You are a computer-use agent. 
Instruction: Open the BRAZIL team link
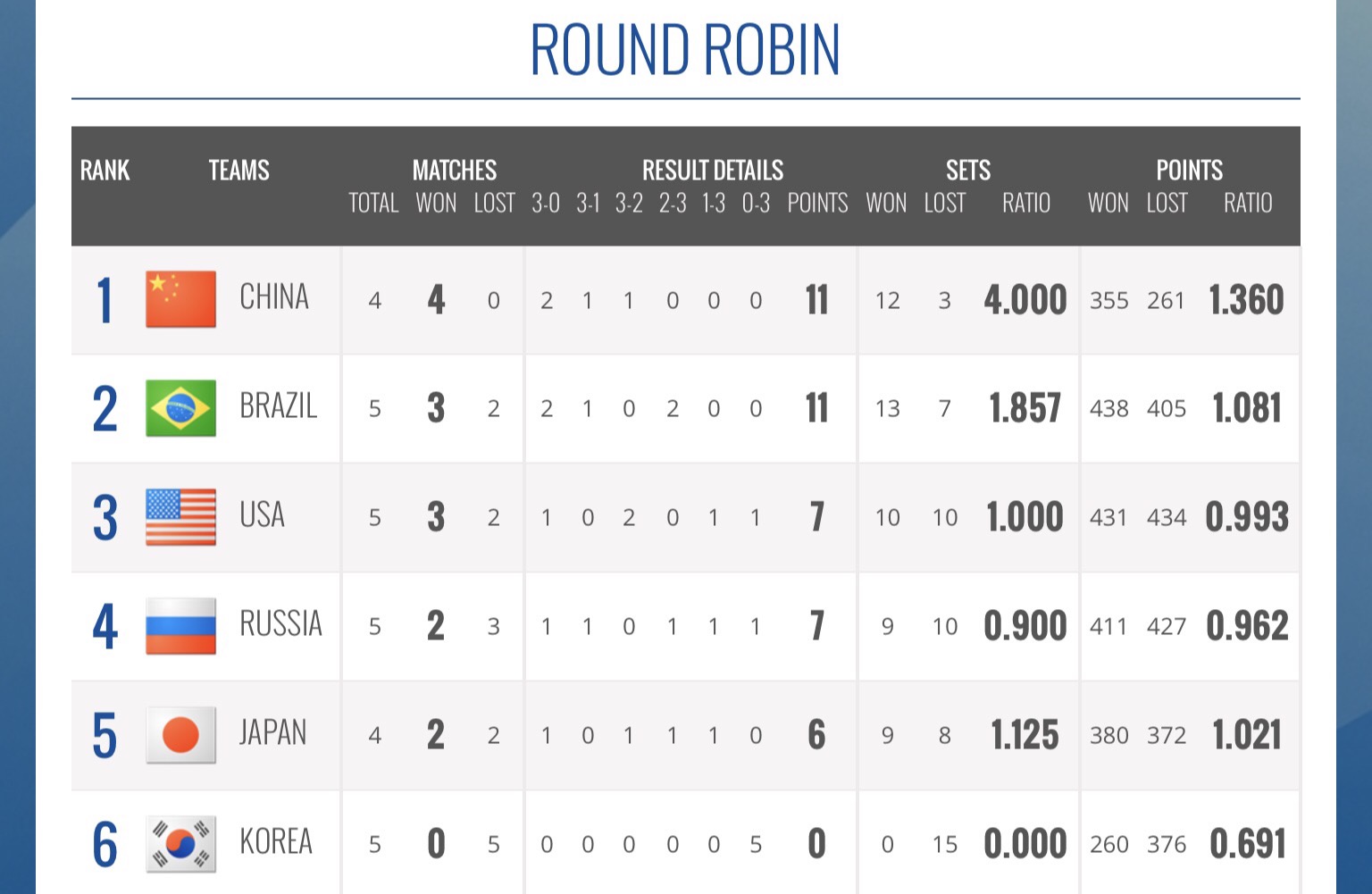pyautogui.click(x=278, y=406)
